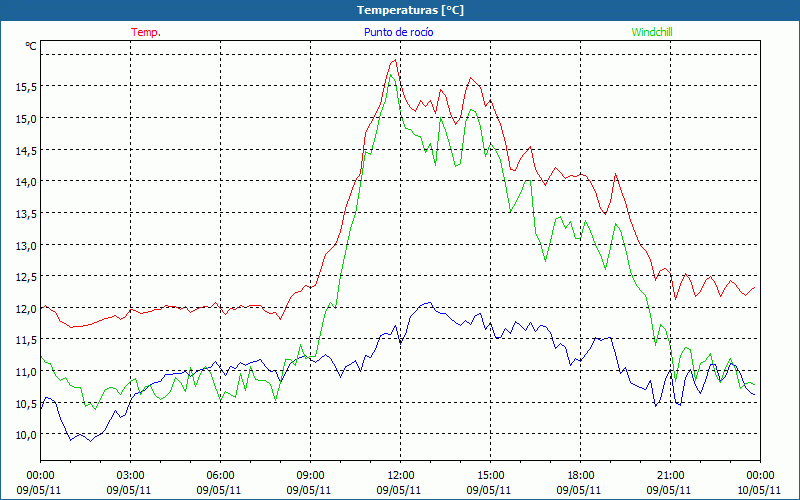The image size is (800, 500).
Task: Click the 11,0 y-axis value
Action: pyautogui.click(x=26, y=371)
